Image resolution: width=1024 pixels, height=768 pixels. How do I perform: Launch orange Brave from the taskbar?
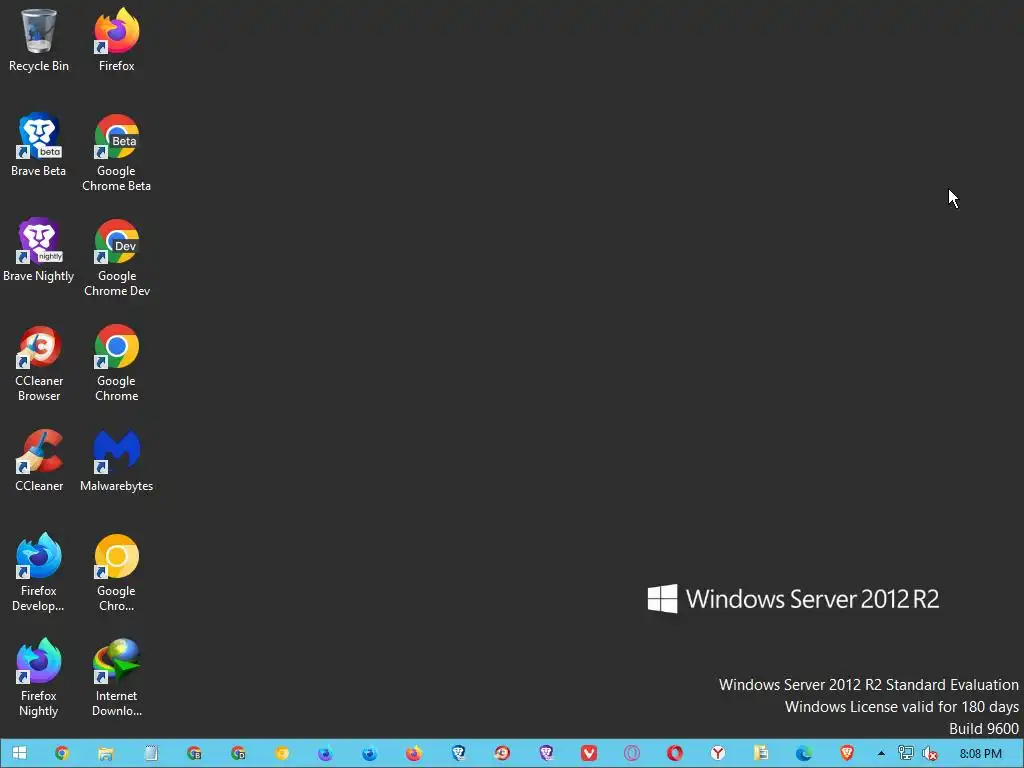[847, 754]
